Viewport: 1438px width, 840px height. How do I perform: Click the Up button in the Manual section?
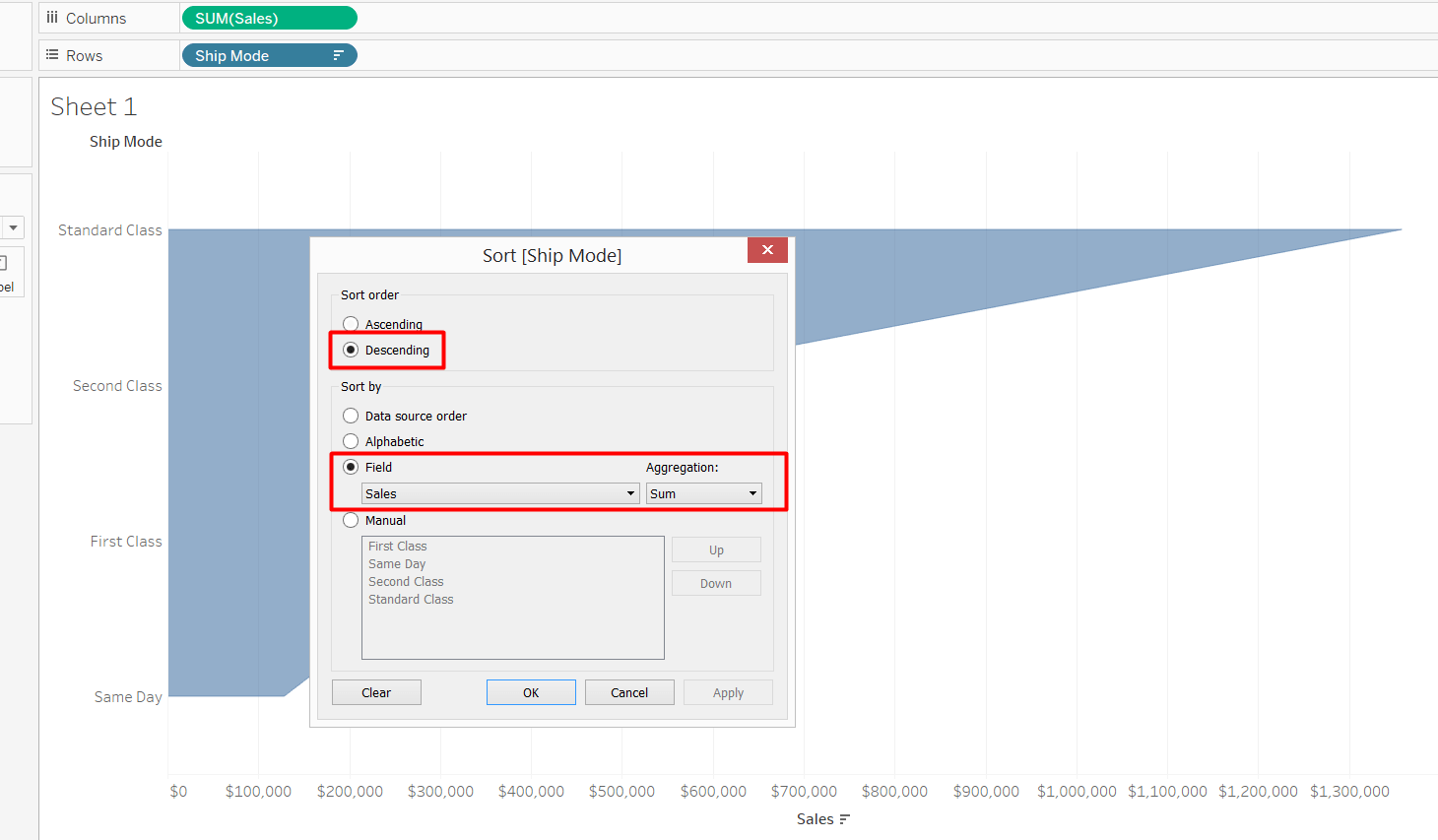coord(716,549)
